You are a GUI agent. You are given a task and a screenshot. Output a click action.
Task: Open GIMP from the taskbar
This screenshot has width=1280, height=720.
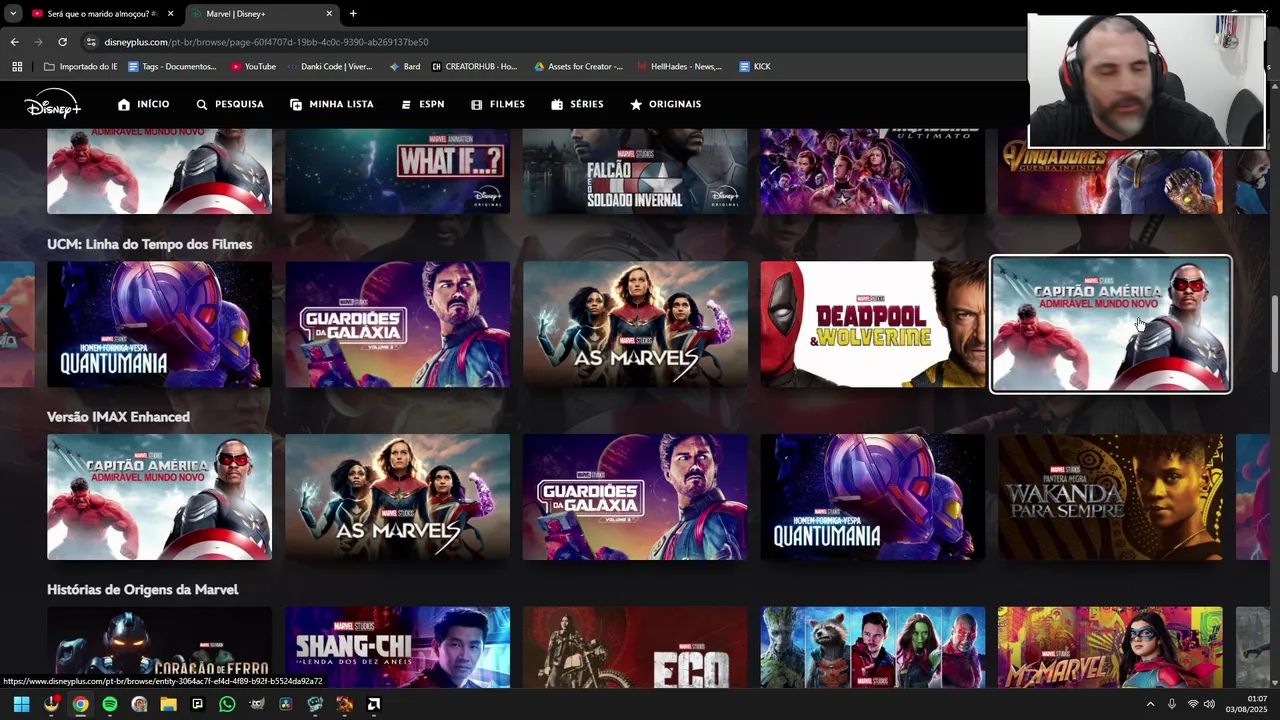click(256, 704)
